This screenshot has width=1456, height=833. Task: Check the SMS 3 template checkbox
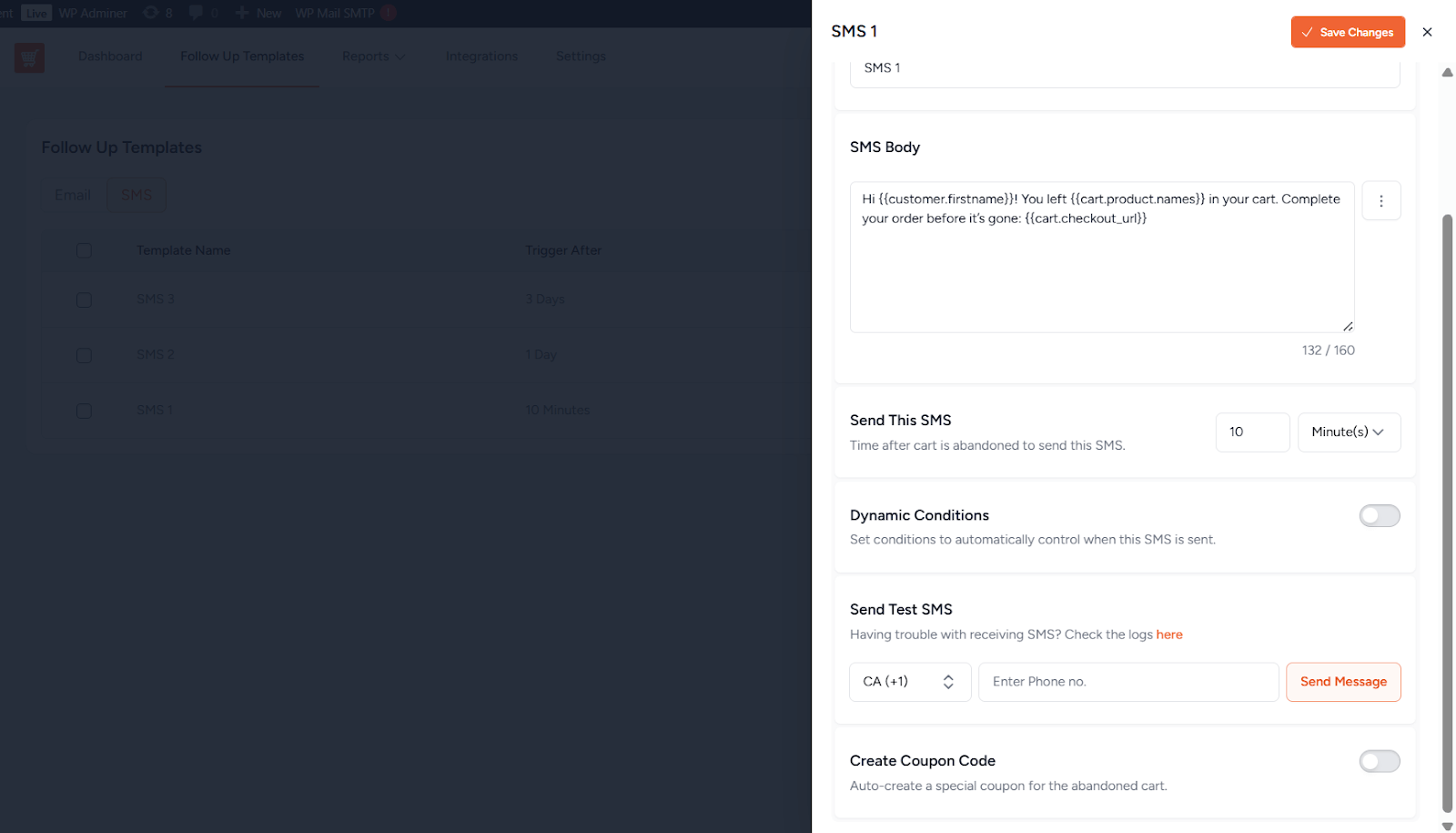tap(84, 300)
